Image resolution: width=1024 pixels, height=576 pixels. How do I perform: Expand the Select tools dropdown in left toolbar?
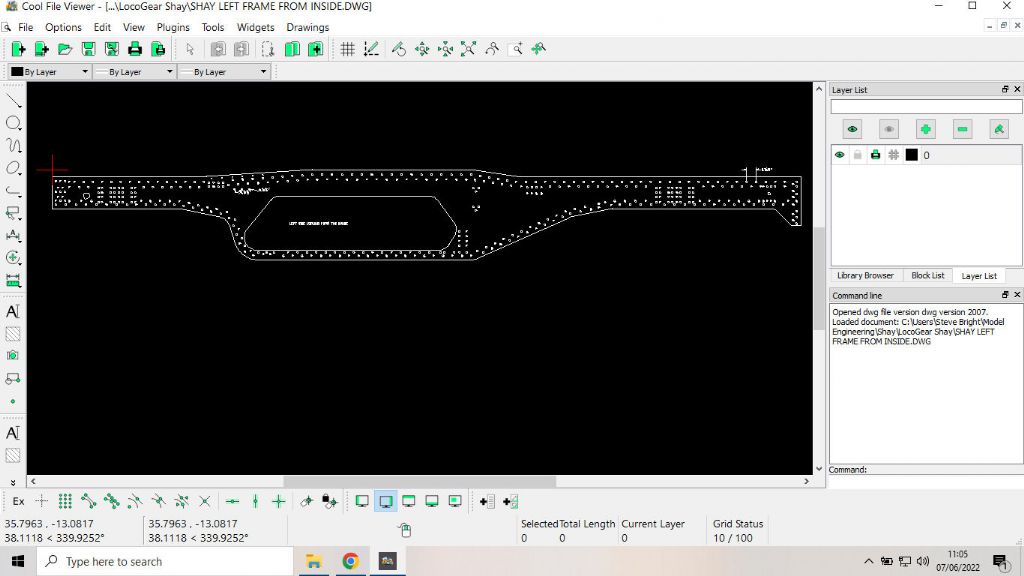tap(13, 213)
